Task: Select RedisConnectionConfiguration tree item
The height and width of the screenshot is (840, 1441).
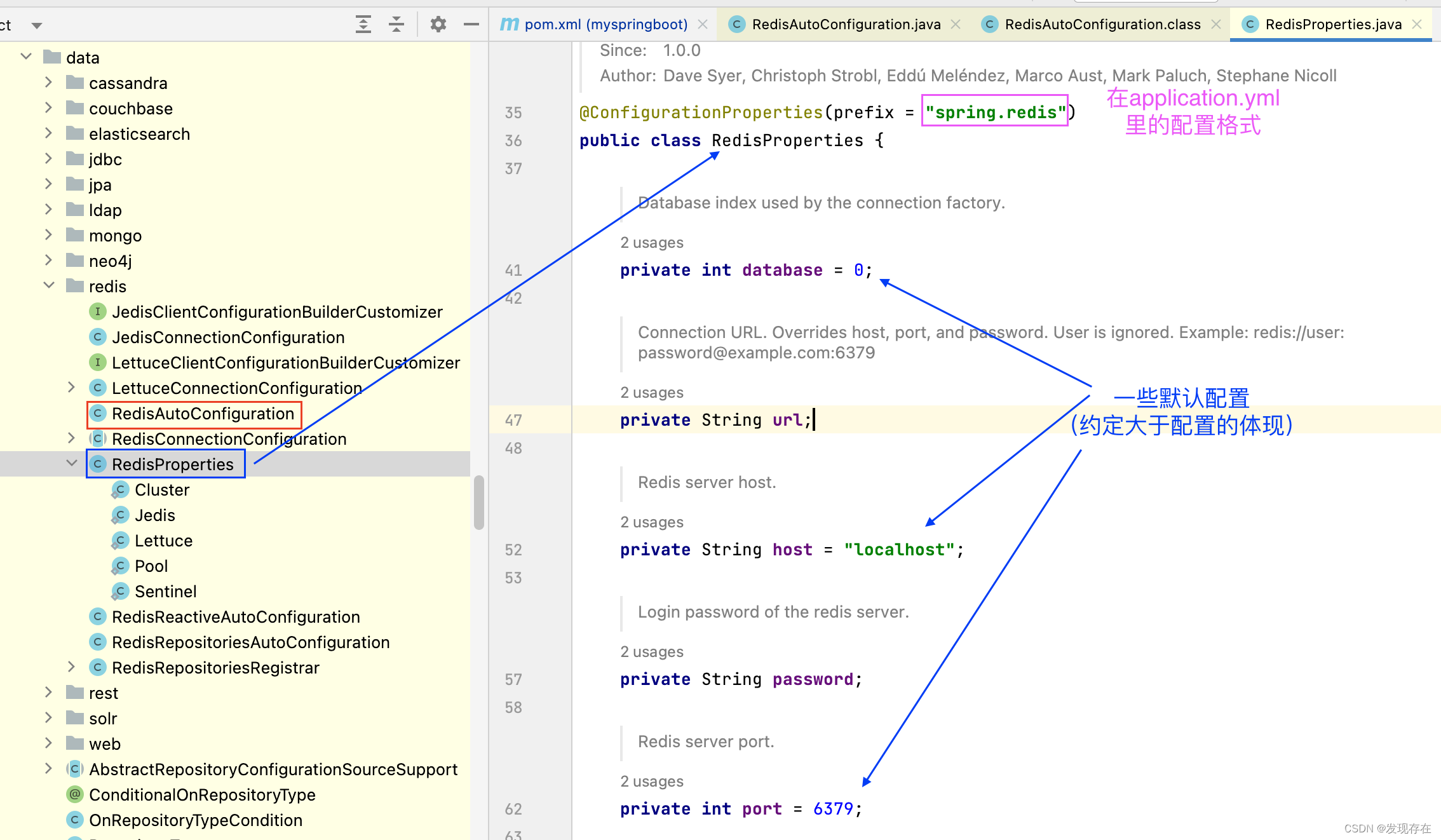Action: 229,439
